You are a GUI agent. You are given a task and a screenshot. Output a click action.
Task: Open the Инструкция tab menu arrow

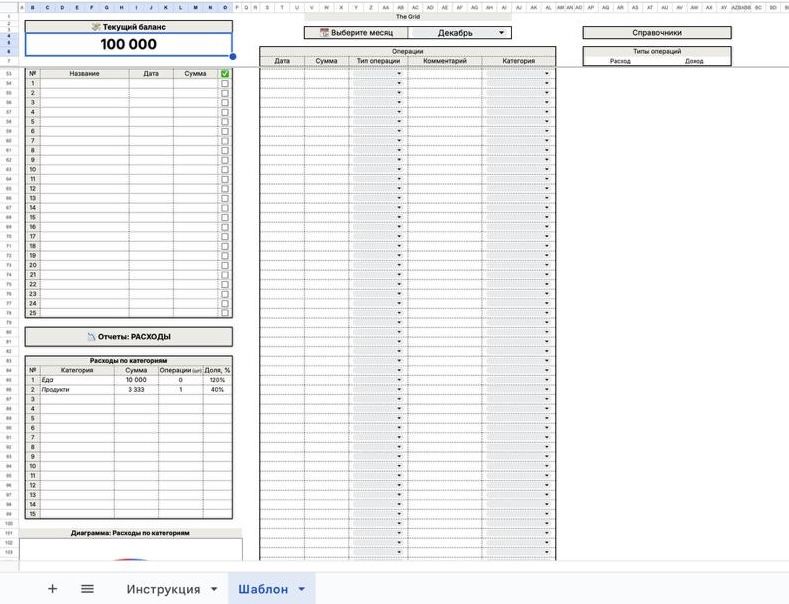(x=214, y=589)
